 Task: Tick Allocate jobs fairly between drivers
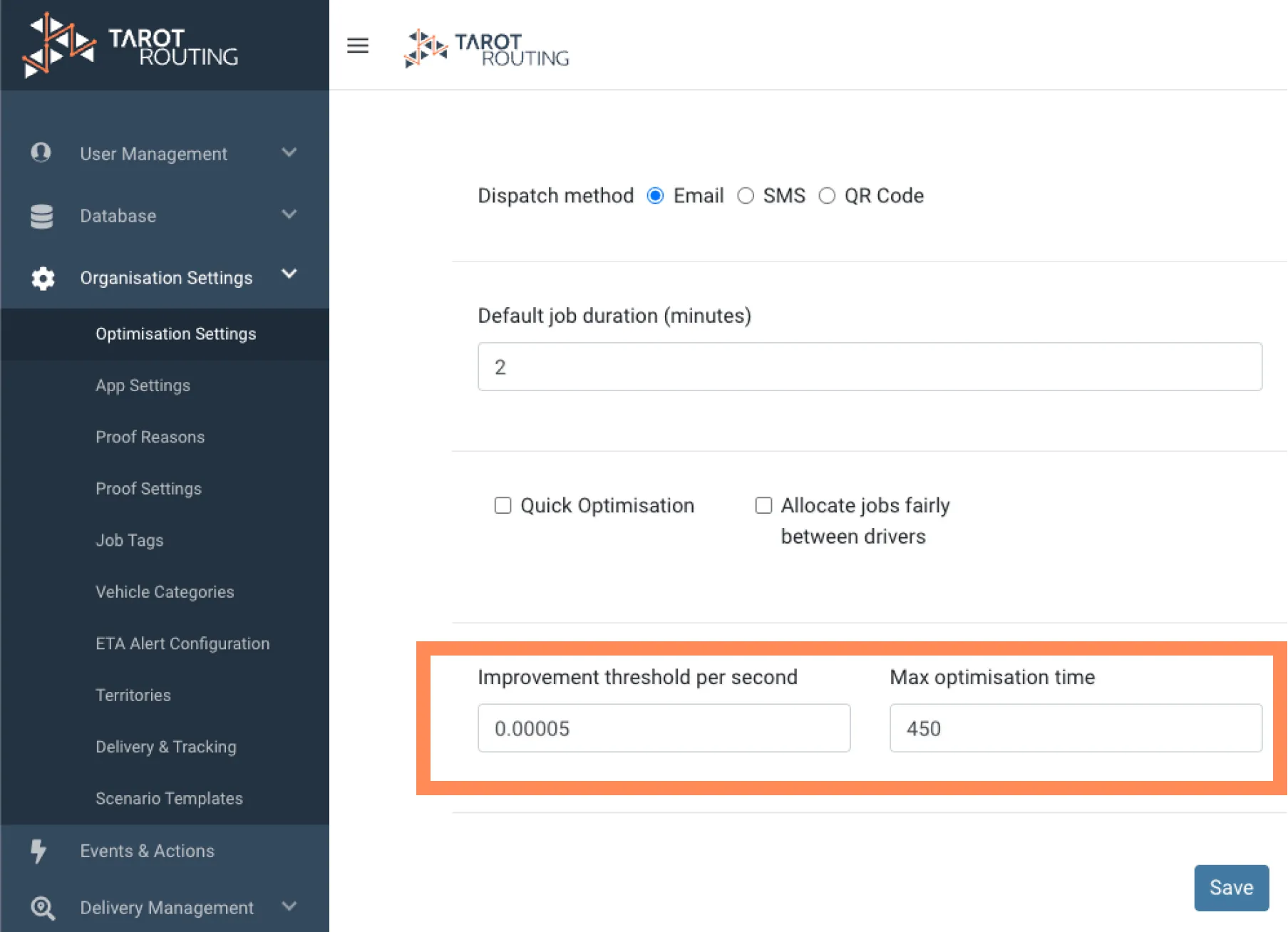pos(763,505)
